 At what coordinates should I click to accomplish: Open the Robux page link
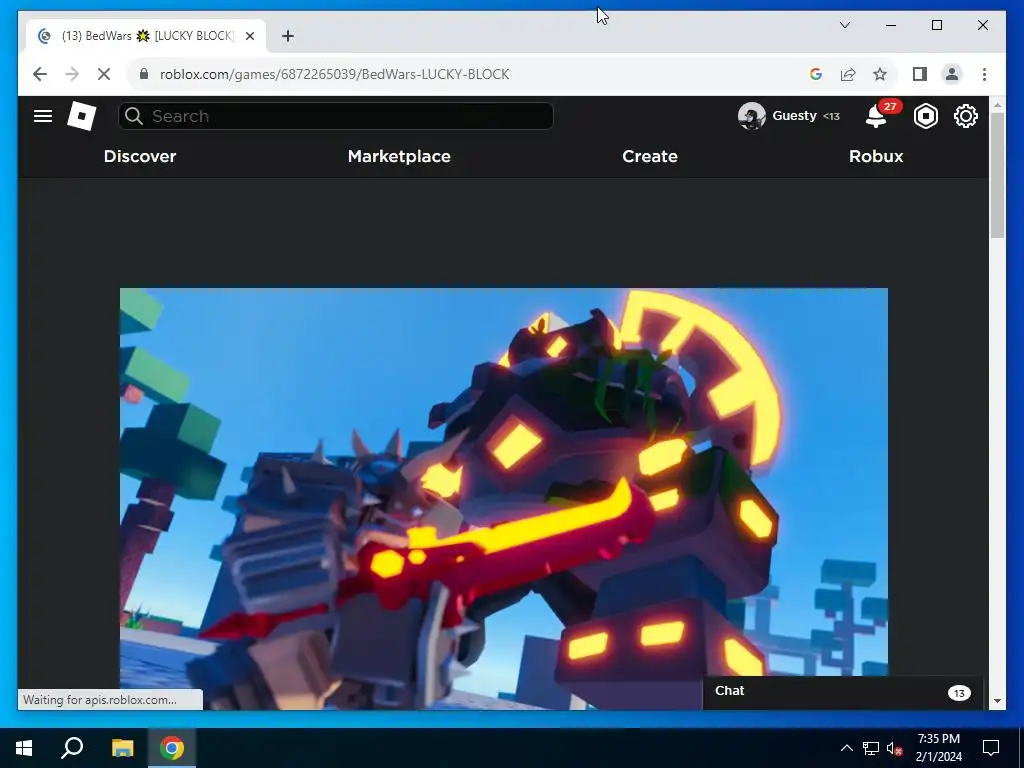(x=876, y=156)
